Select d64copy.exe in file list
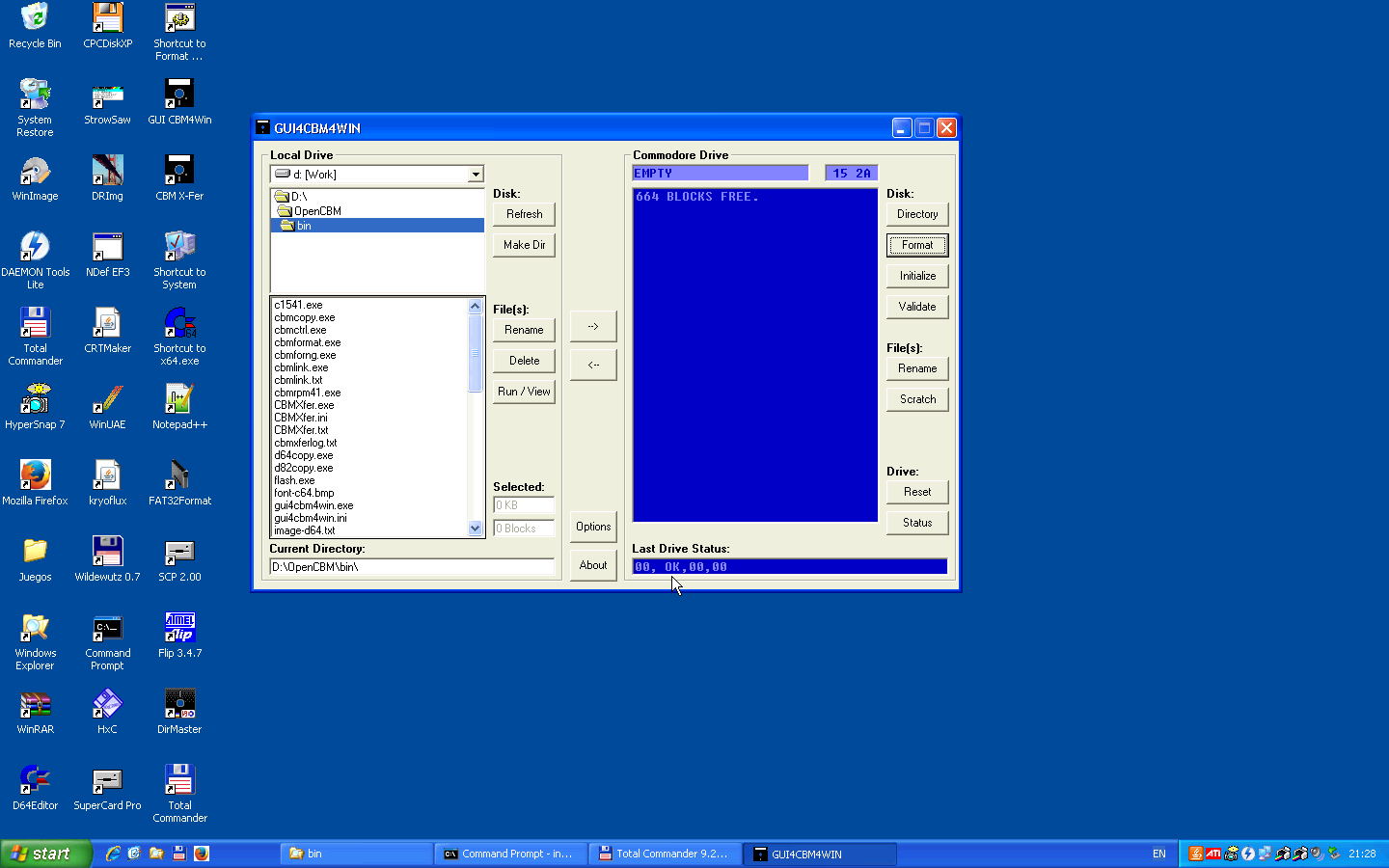 pos(304,455)
